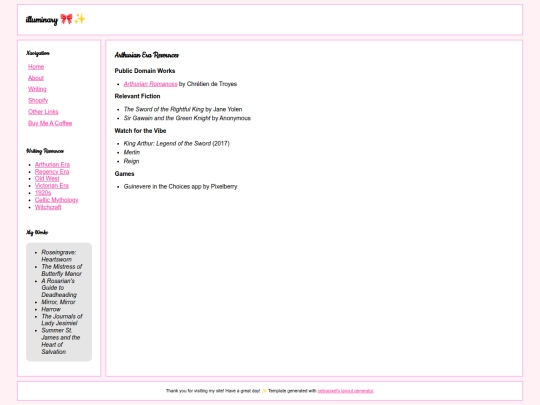
Task: Click the Games heading
Action: click(x=124, y=174)
